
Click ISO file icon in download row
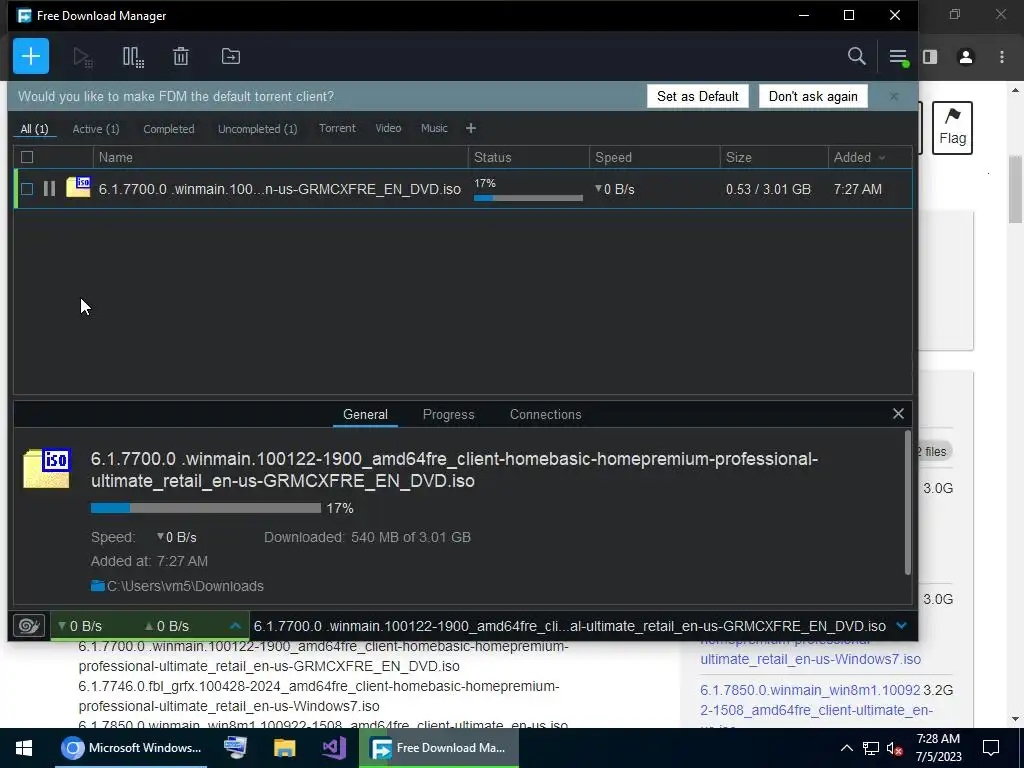coord(78,187)
